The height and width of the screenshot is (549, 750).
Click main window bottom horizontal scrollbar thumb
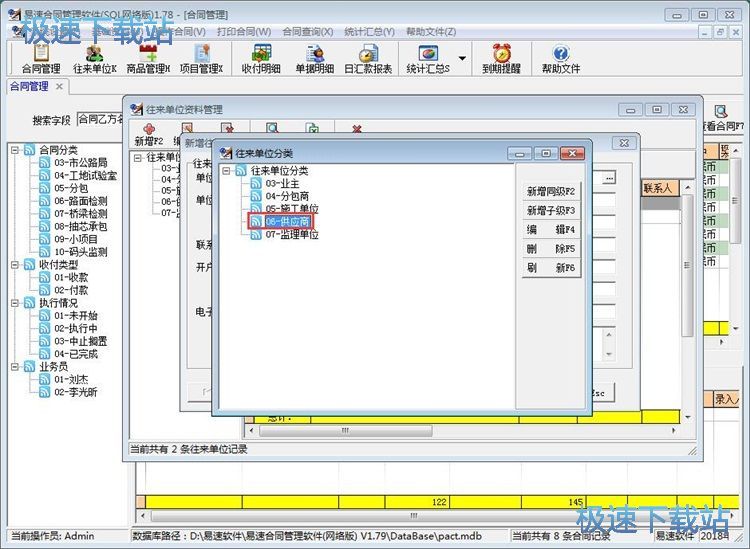coord(414,516)
